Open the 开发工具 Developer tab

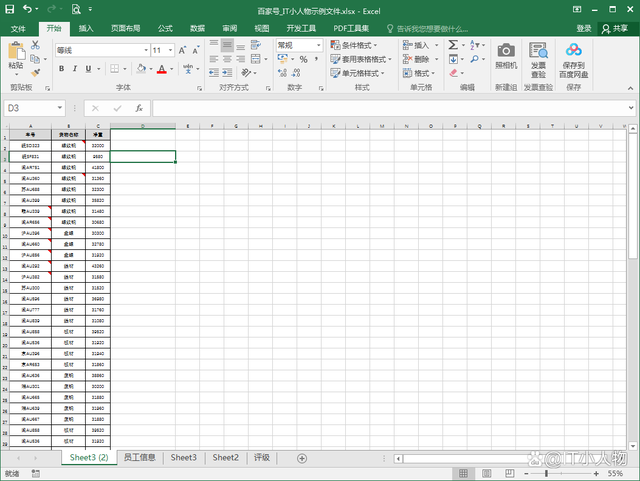(x=301, y=29)
